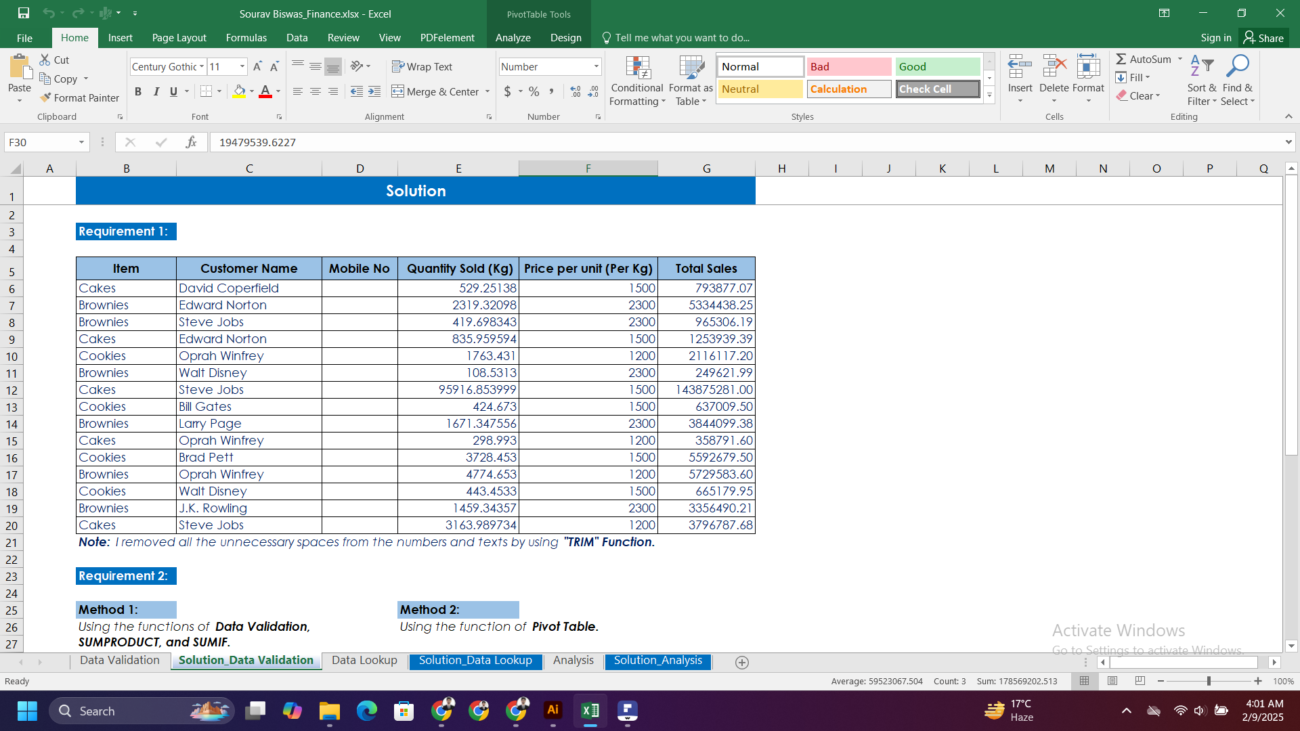Click the font color A icon
The image size is (1300, 731).
[x=264, y=91]
